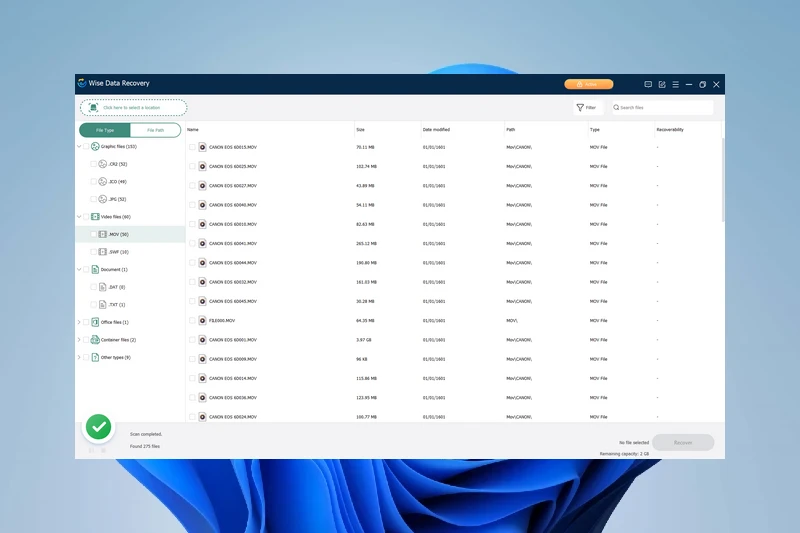
Task: Click the file icon of the 102.74 MB video
Action: (202, 166)
